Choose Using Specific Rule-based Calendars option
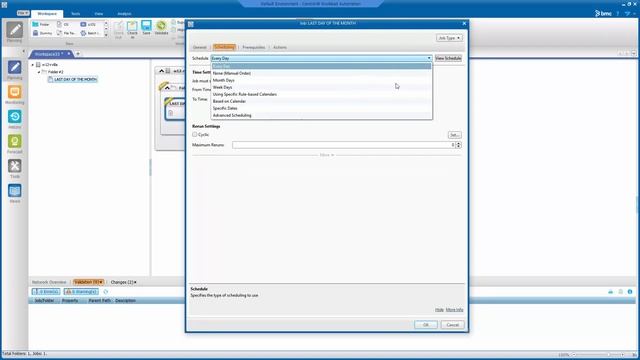The image size is (640, 360). coord(322,94)
